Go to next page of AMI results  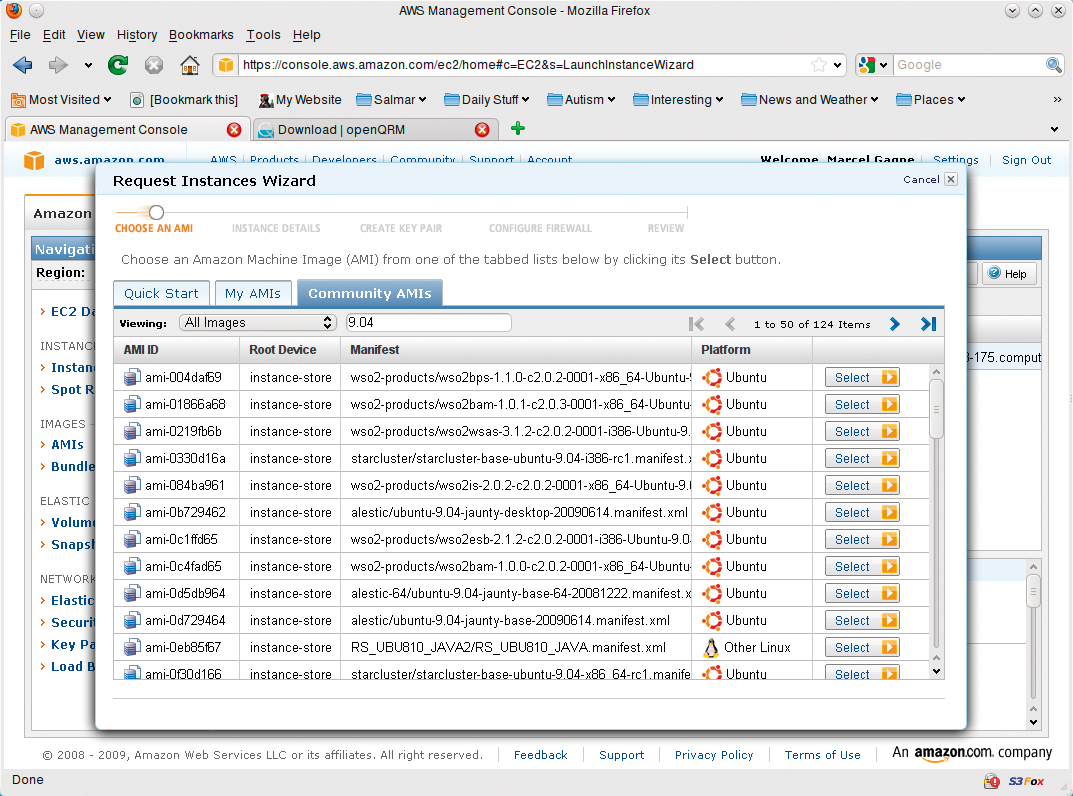pos(894,324)
